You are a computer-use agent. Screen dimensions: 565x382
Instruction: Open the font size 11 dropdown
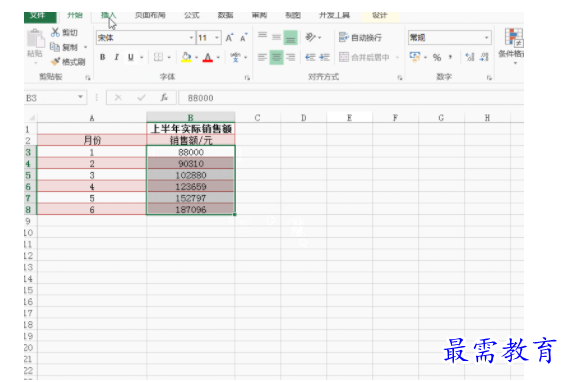coord(217,38)
